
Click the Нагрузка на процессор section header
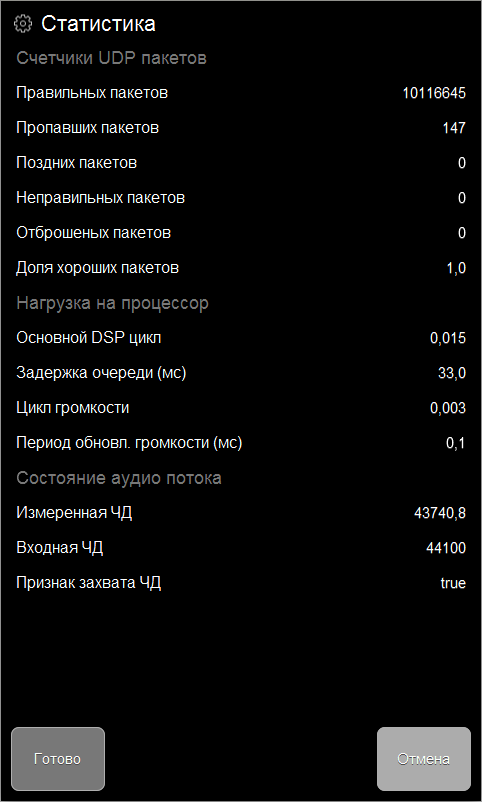tap(113, 303)
